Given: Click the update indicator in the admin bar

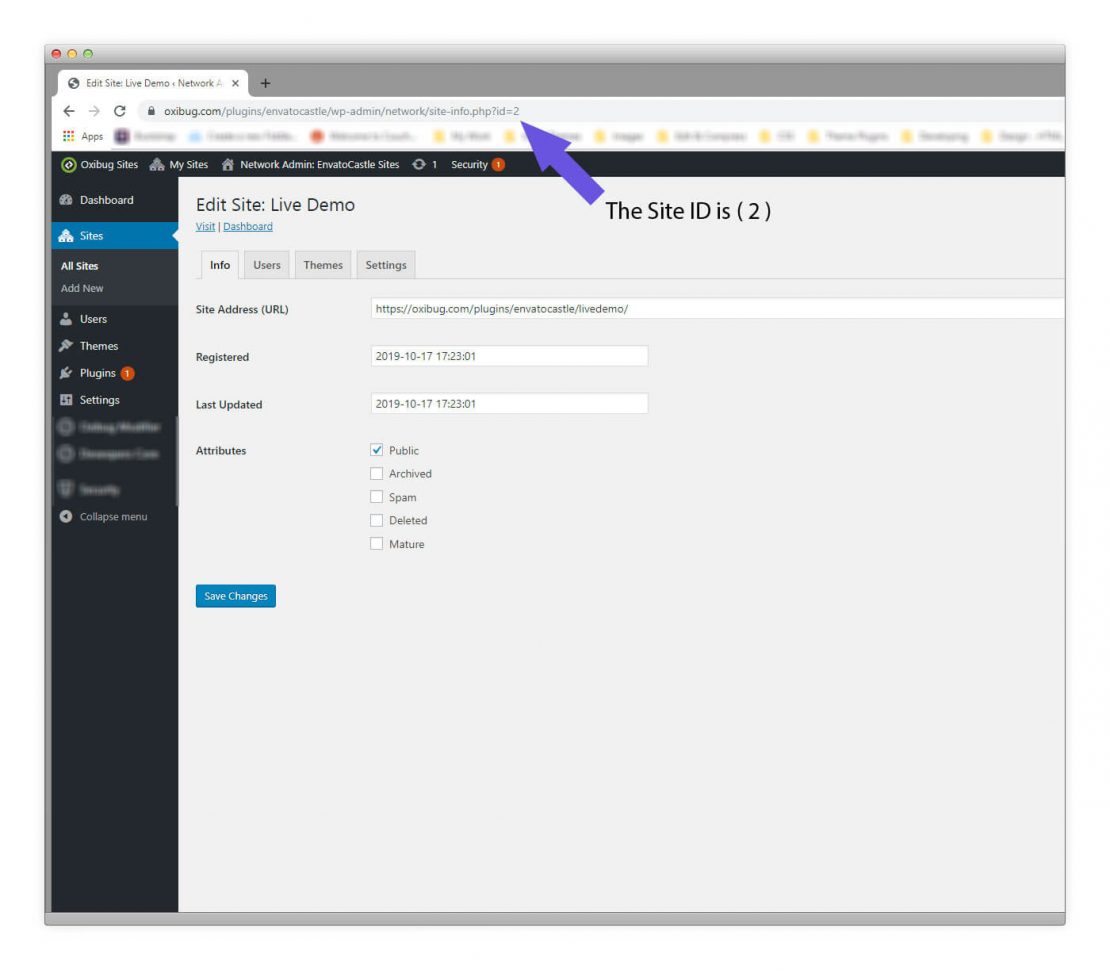Looking at the screenshot, I should pos(427,164).
